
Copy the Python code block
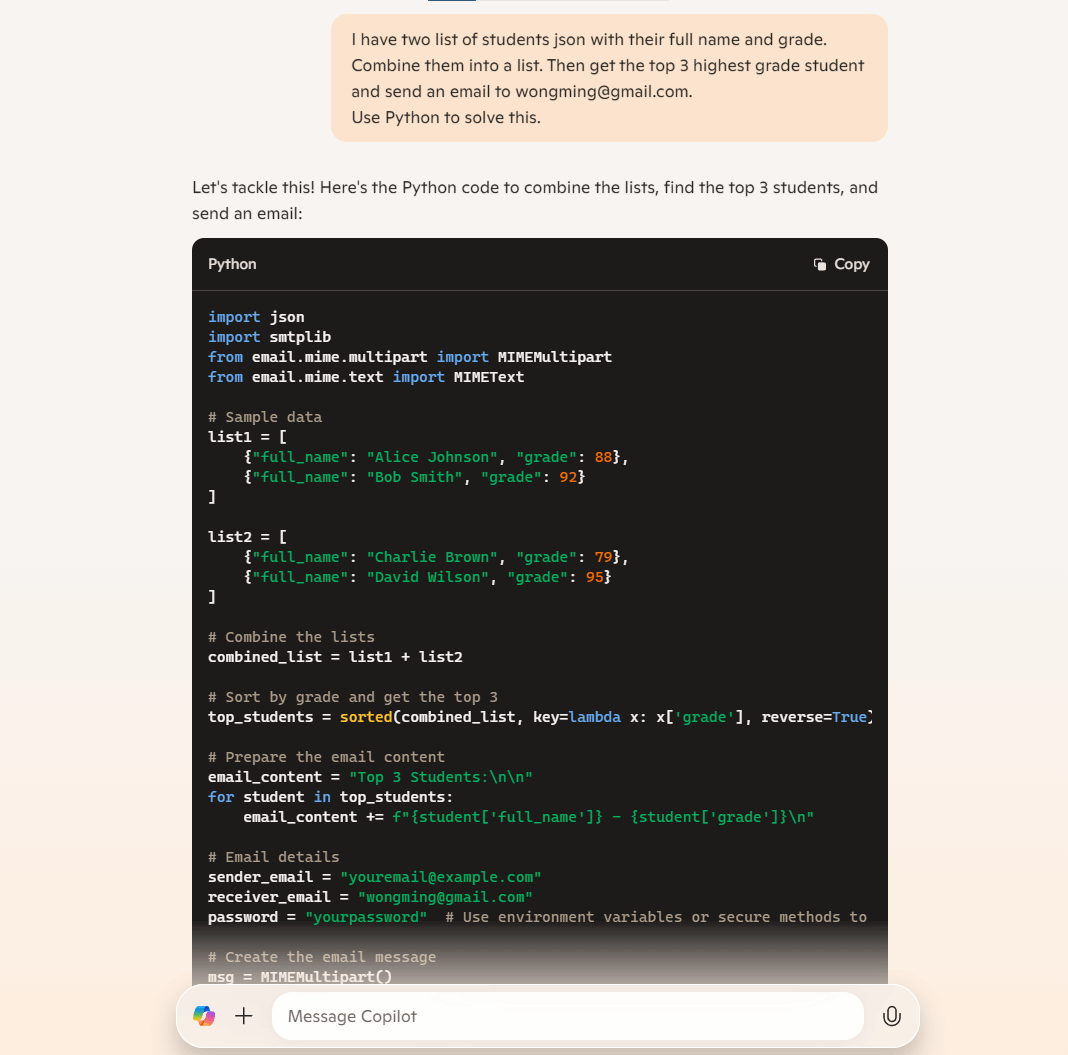point(842,264)
